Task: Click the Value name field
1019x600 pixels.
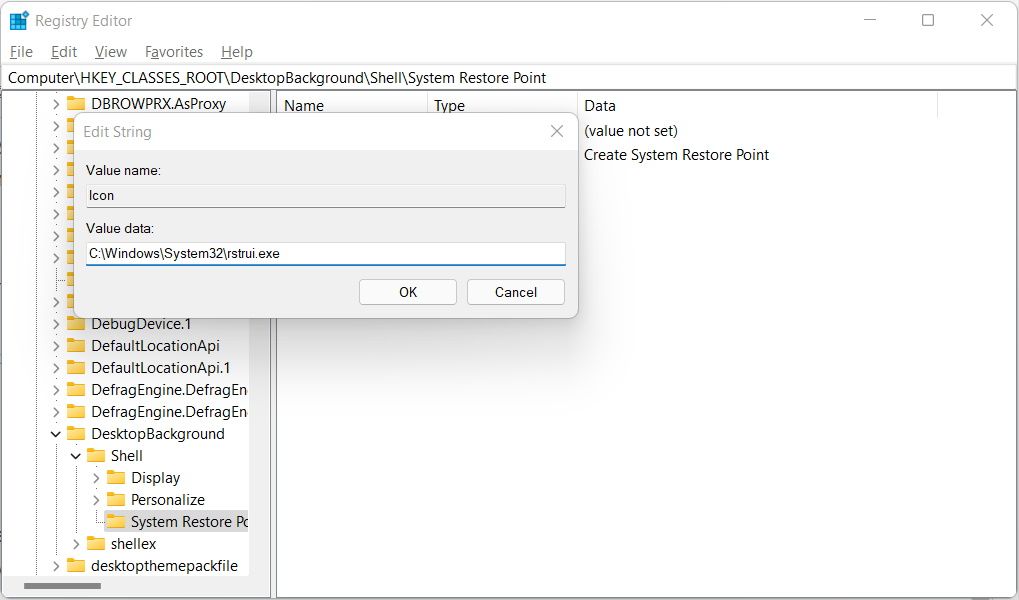Action: point(326,196)
